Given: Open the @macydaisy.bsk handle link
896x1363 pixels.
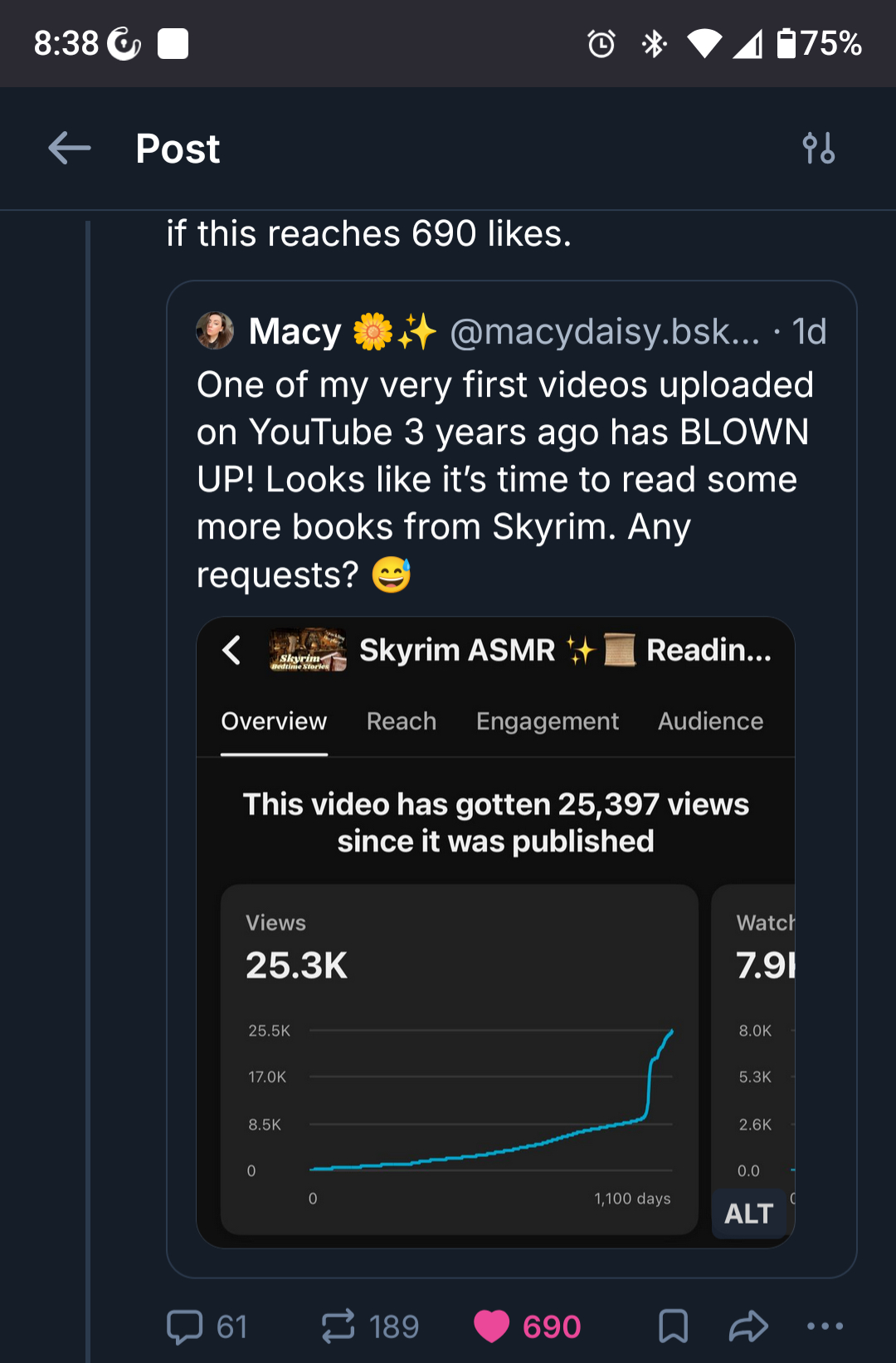Looking at the screenshot, I should (604, 332).
